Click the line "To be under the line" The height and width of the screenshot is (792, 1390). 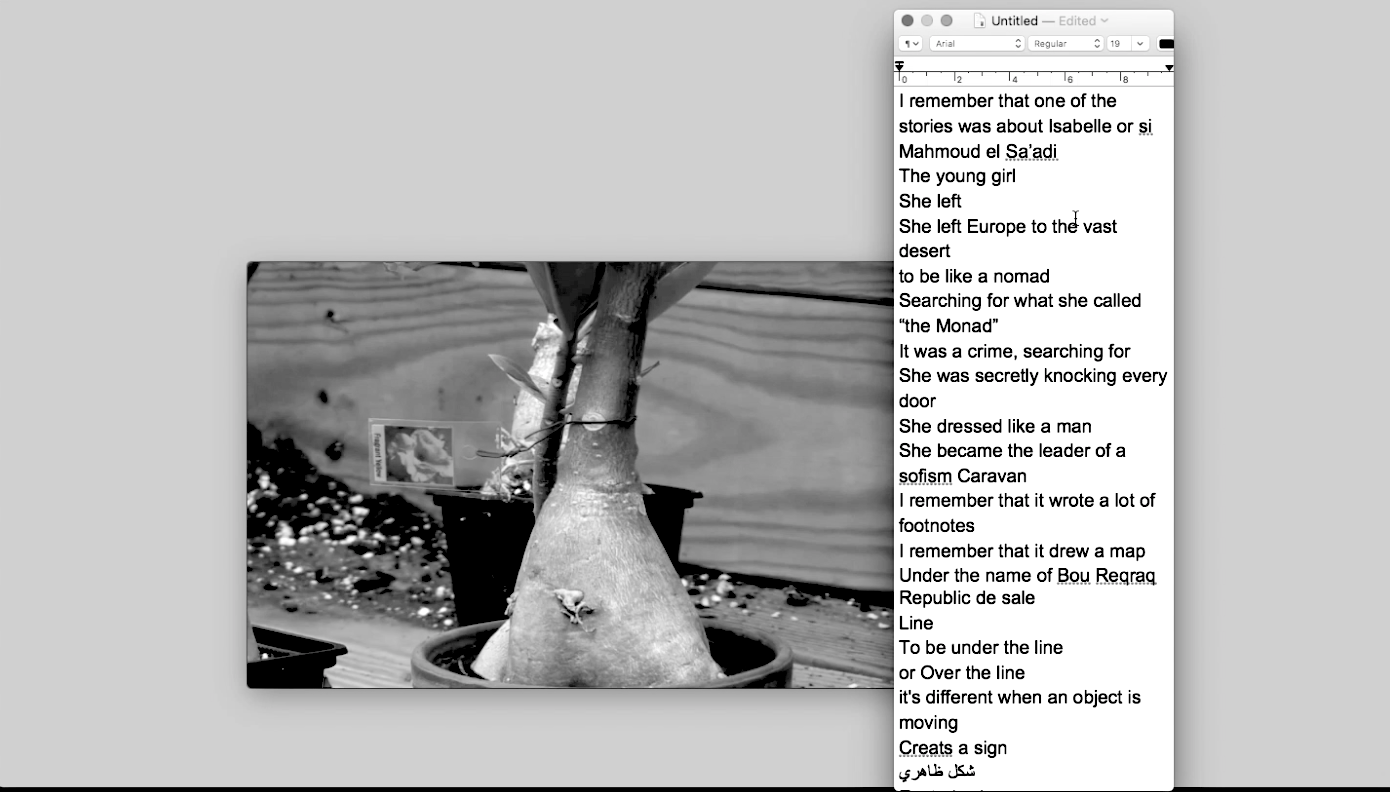click(981, 648)
